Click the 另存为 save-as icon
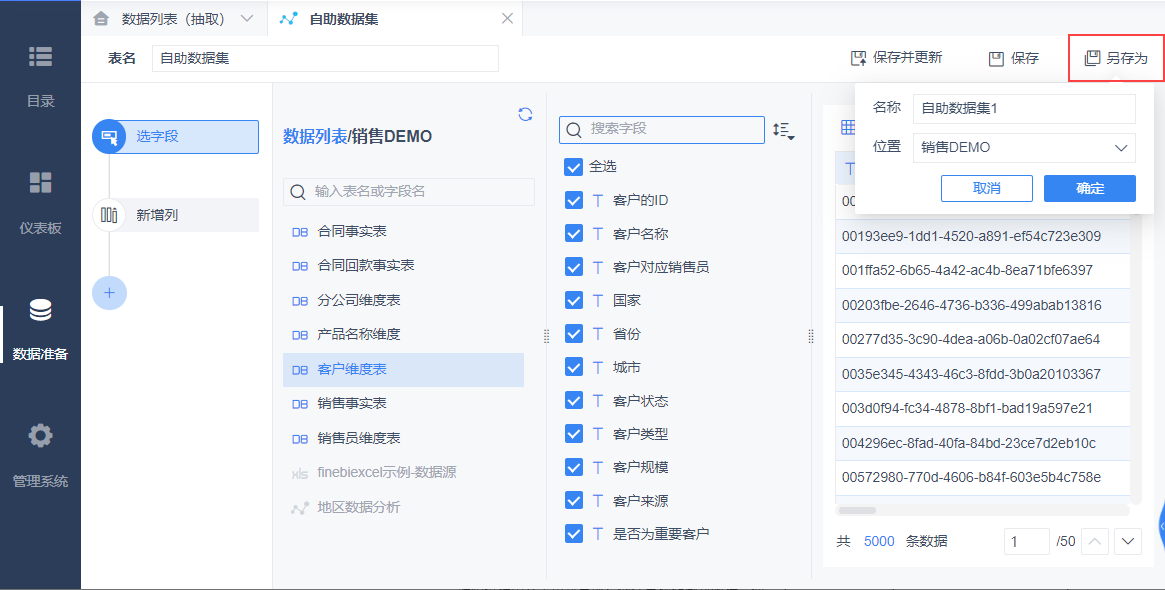Image resolution: width=1165 pixels, height=590 pixels. tap(1091, 58)
